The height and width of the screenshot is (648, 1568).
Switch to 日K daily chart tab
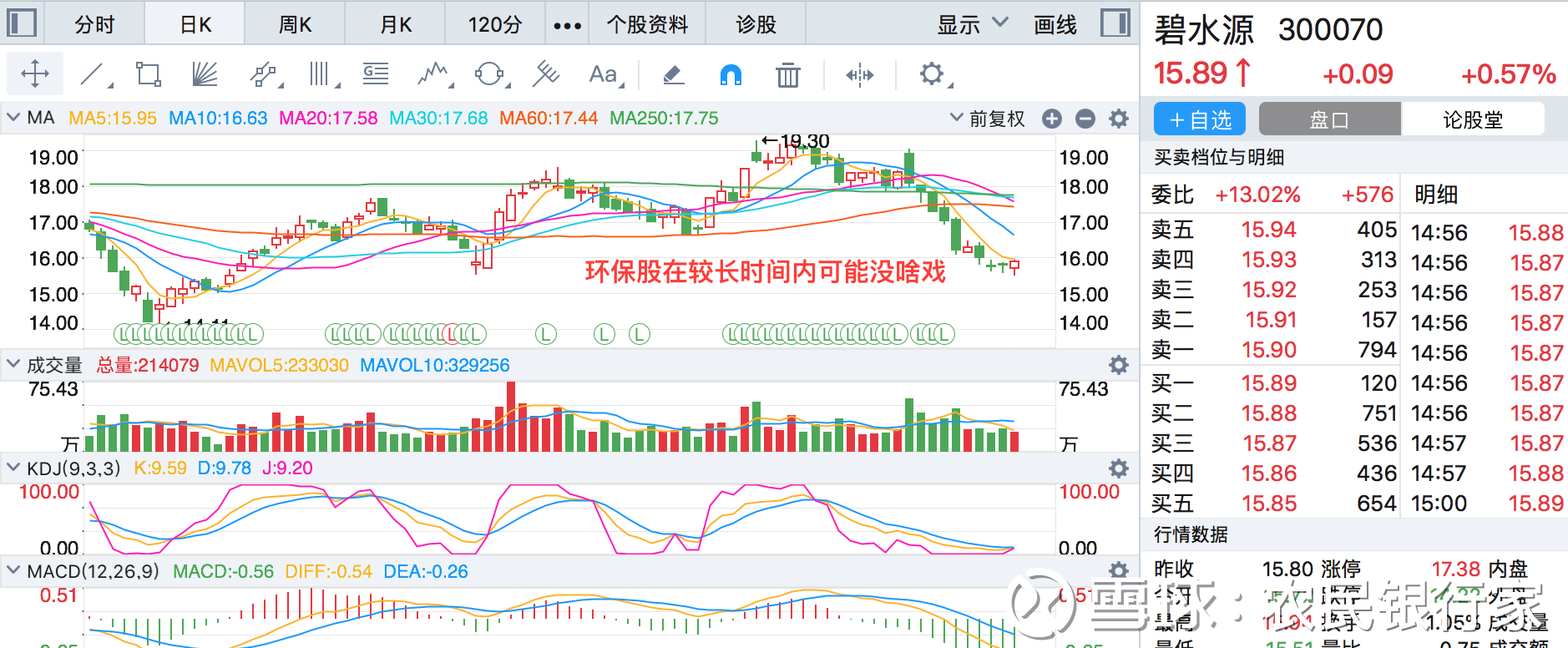click(x=195, y=24)
